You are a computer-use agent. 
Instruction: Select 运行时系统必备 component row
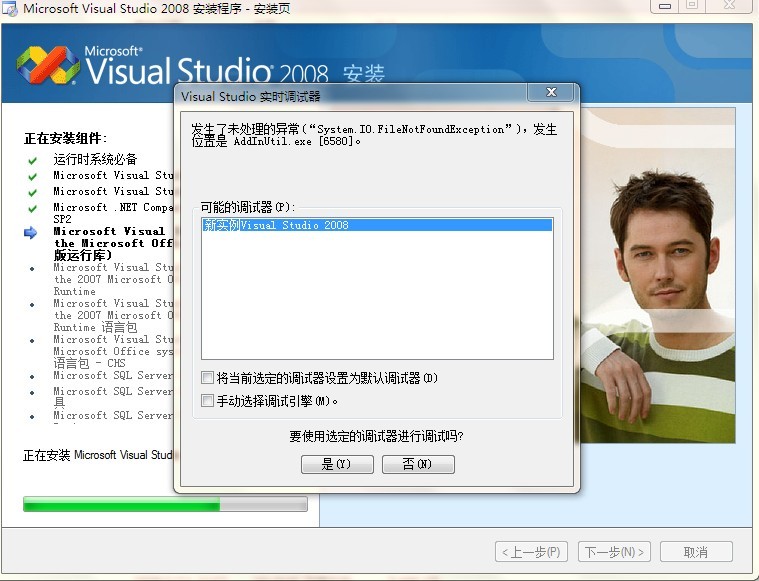(x=95, y=159)
